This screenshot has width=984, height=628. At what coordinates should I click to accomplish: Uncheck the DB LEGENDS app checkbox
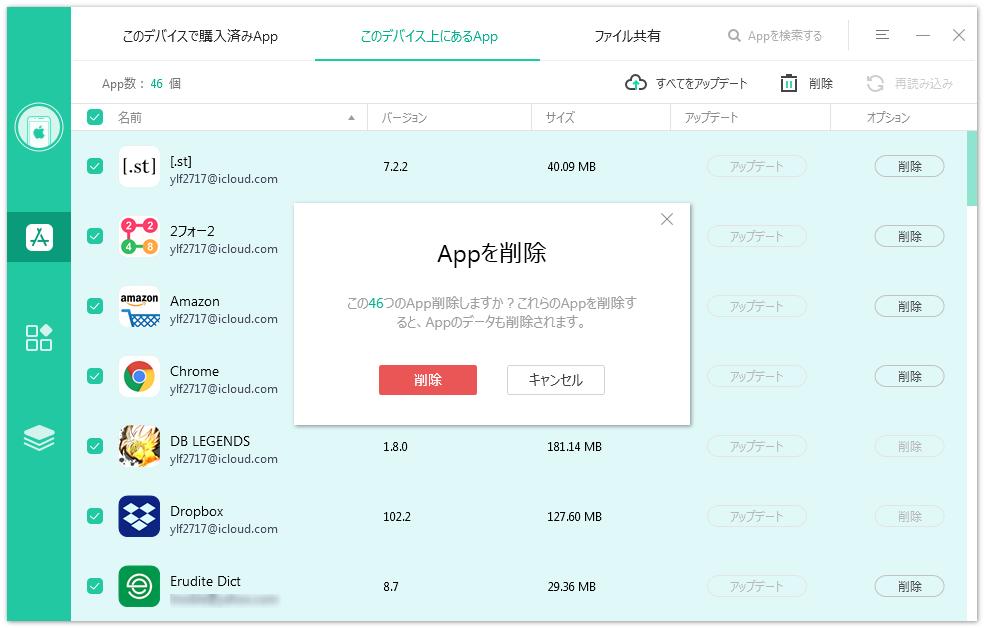[x=95, y=447]
